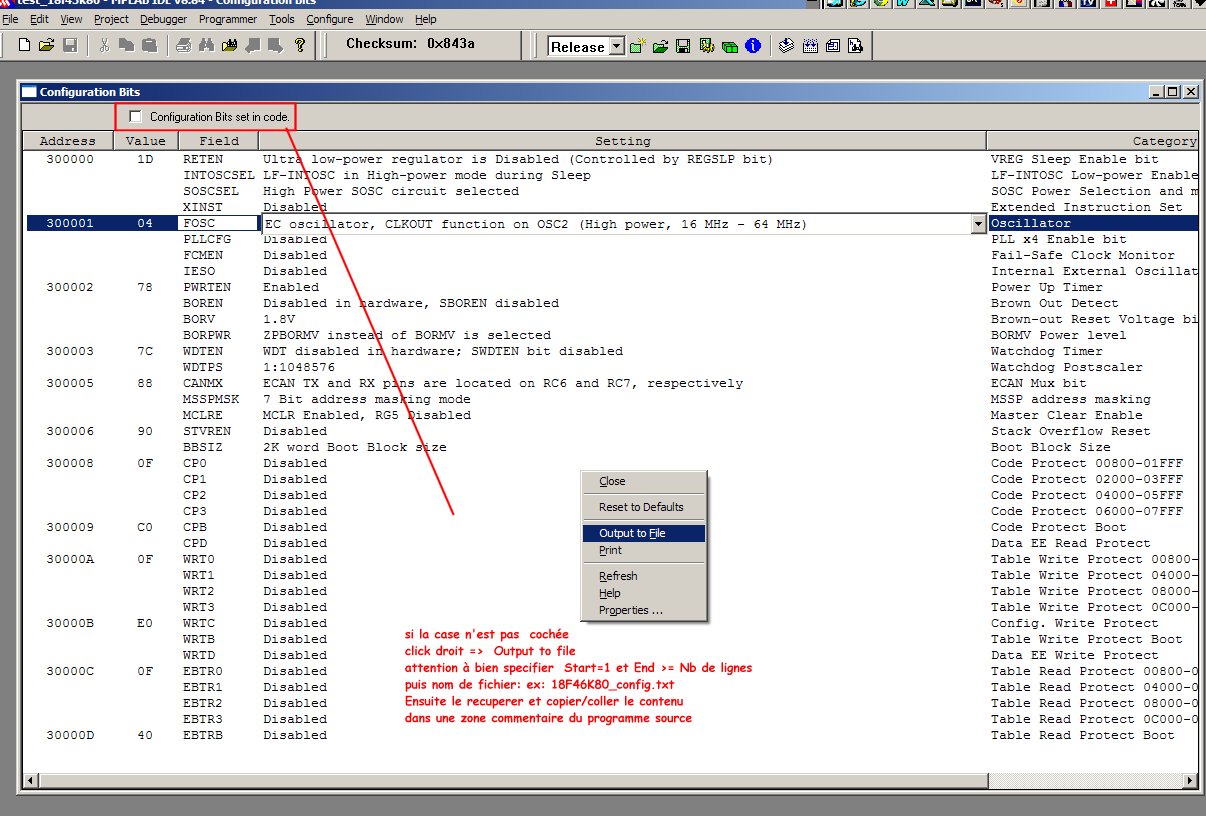Open the Tools menu
This screenshot has width=1206, height=816.
coord(282,19)
